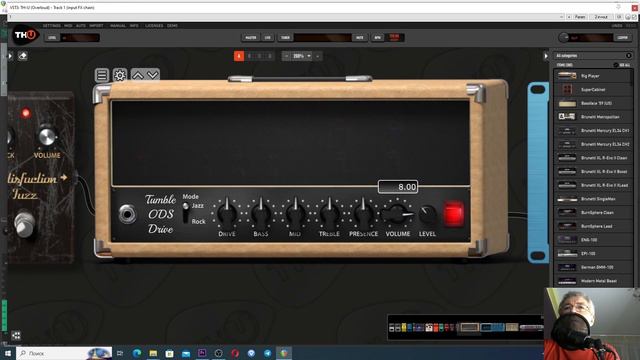Toggle the Mute button

coord(360,38)
